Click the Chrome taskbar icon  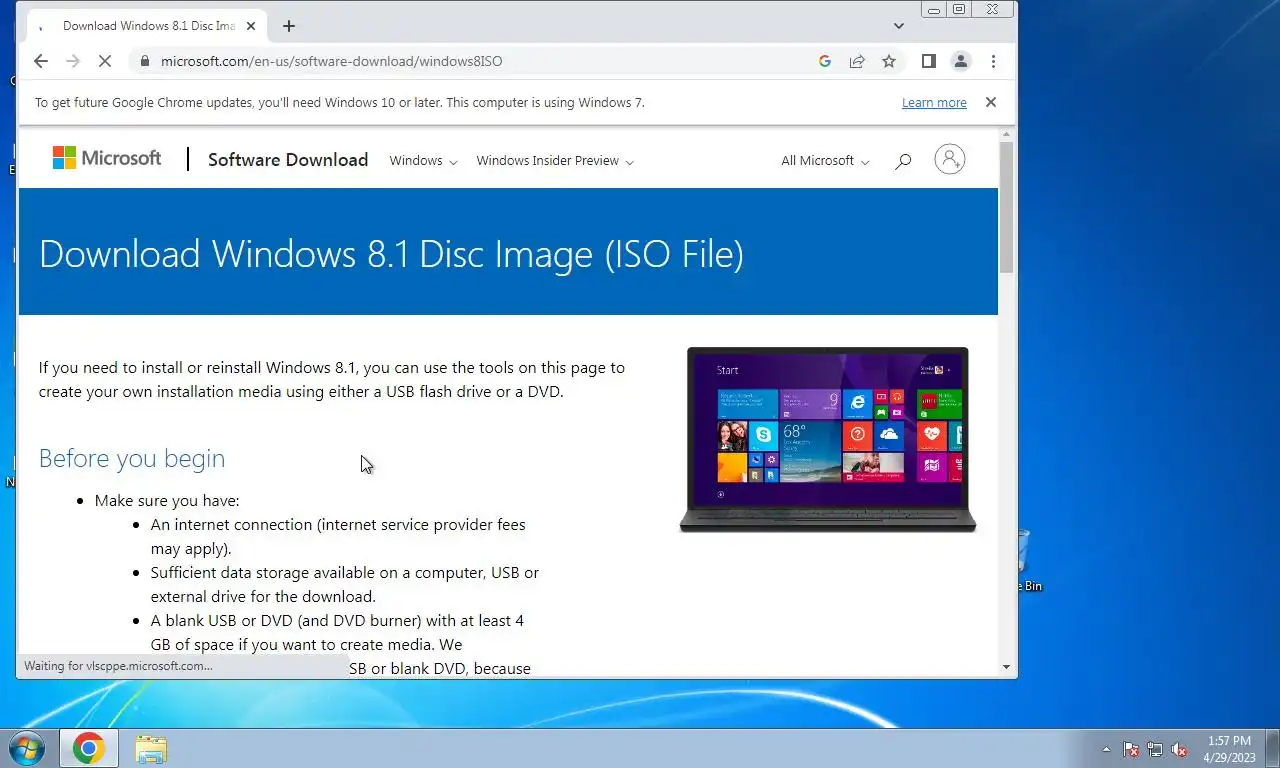point(88,748)
